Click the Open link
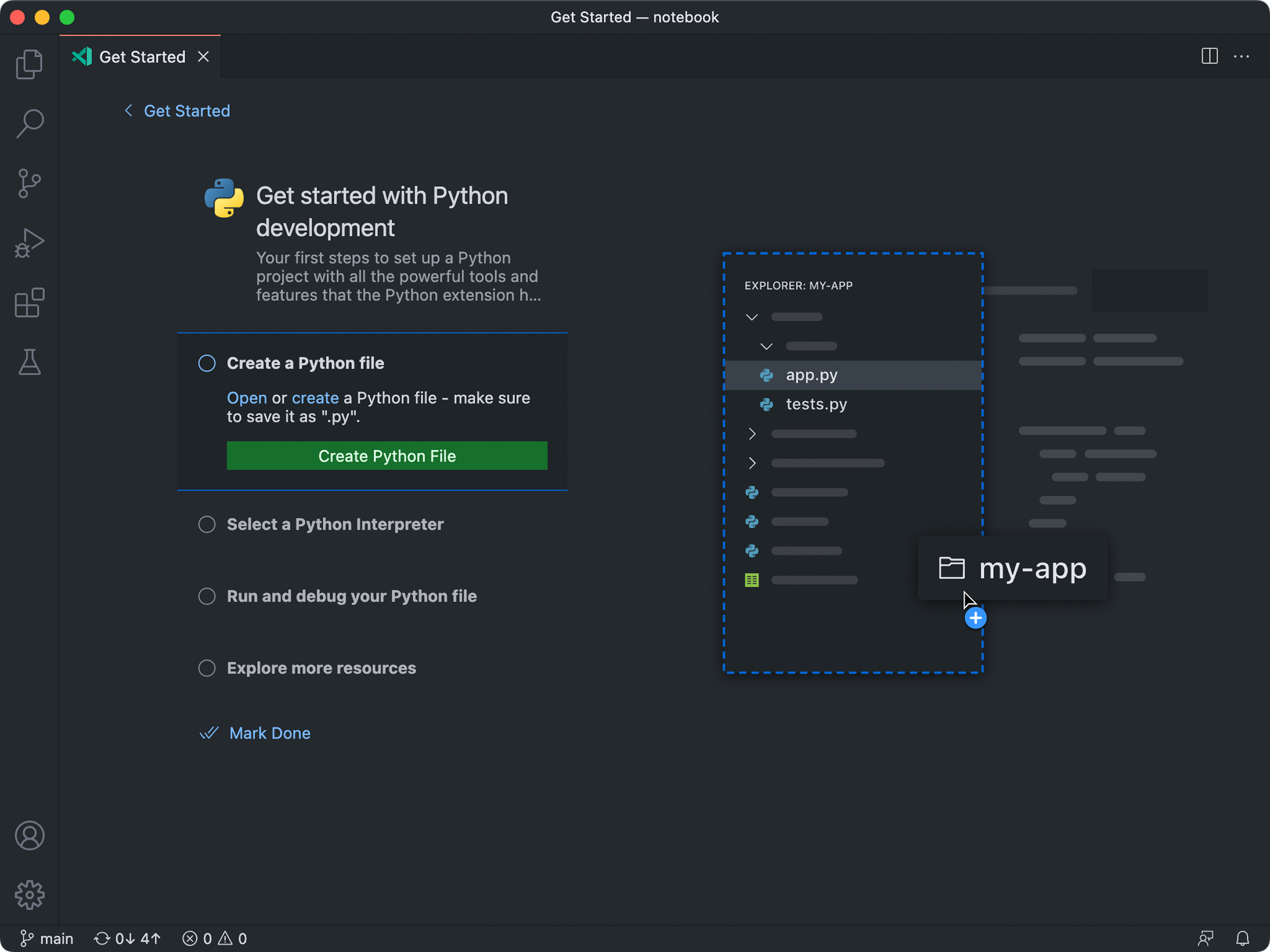The image size is (1270, 952). [x=247, y=398]
